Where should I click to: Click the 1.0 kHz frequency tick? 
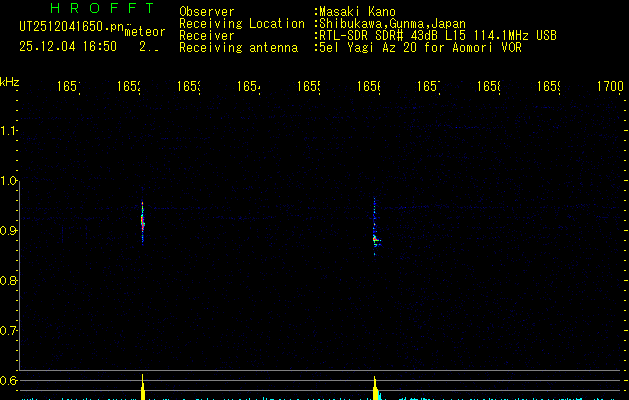point(10,181)
